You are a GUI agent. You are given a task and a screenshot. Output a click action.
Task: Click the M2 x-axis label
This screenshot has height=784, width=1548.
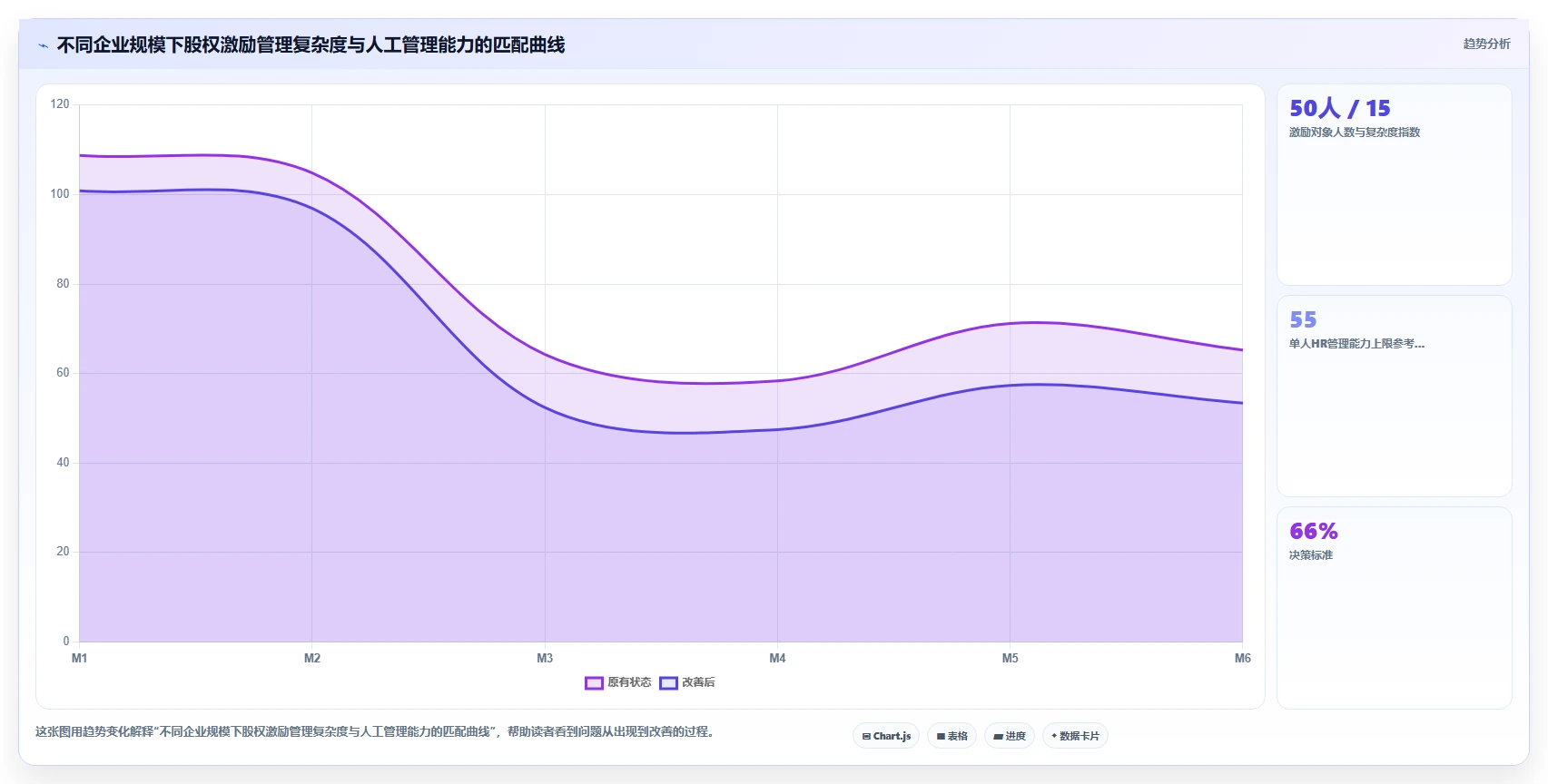click(312, 658)
